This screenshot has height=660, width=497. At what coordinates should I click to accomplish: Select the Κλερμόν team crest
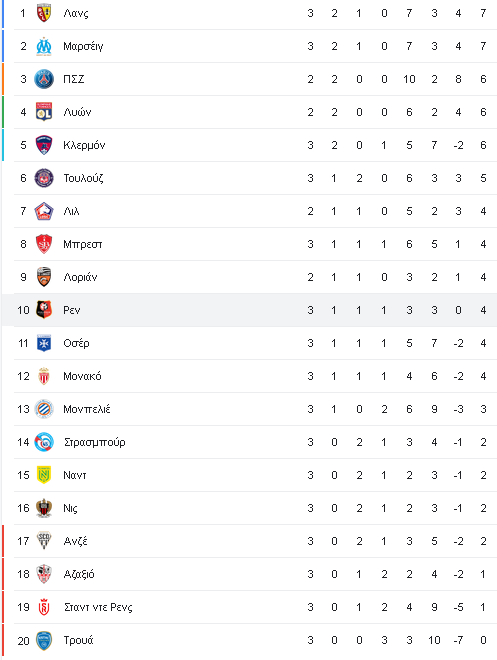click(x=44, y=145)
